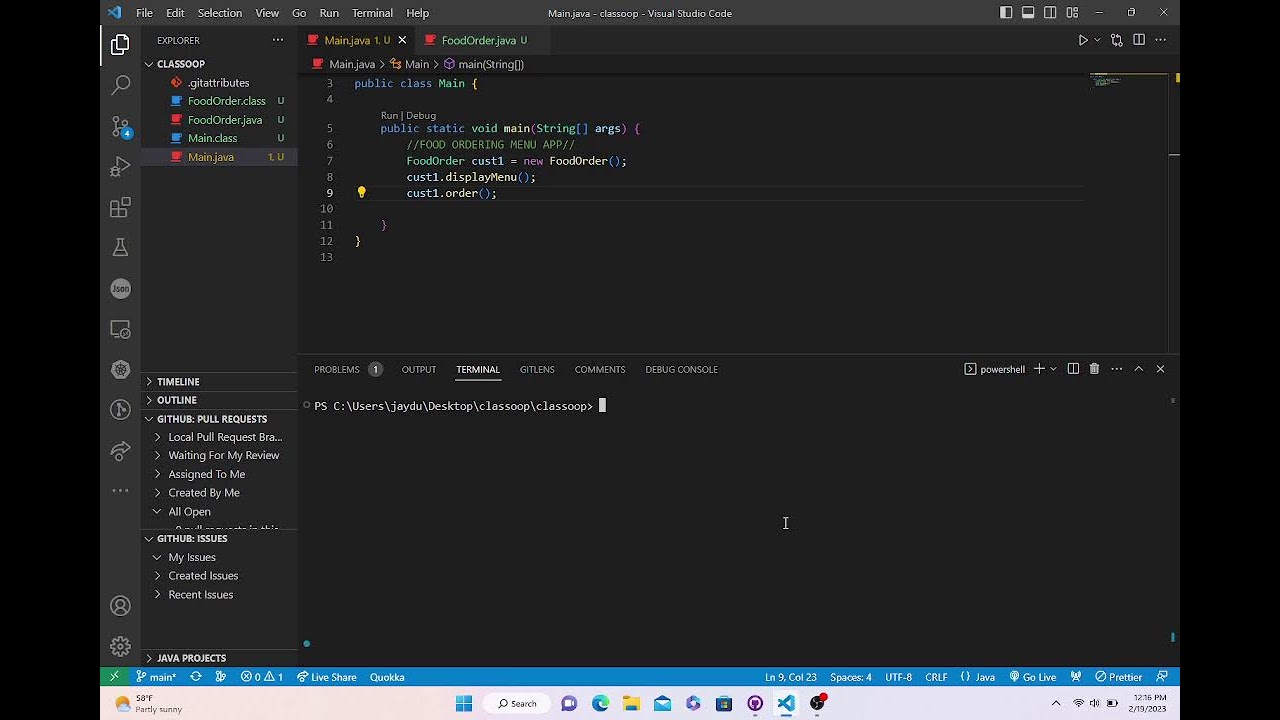Open the Selection menu

click(220, 13)
